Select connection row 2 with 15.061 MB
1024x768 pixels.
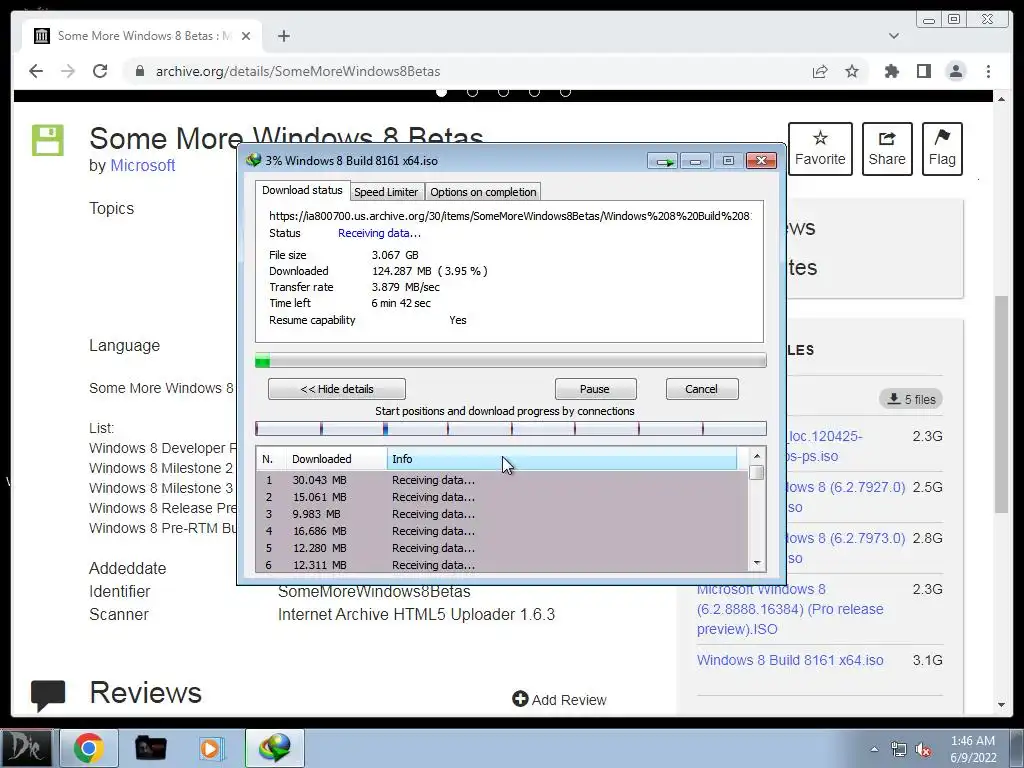[x=502, y=497]
